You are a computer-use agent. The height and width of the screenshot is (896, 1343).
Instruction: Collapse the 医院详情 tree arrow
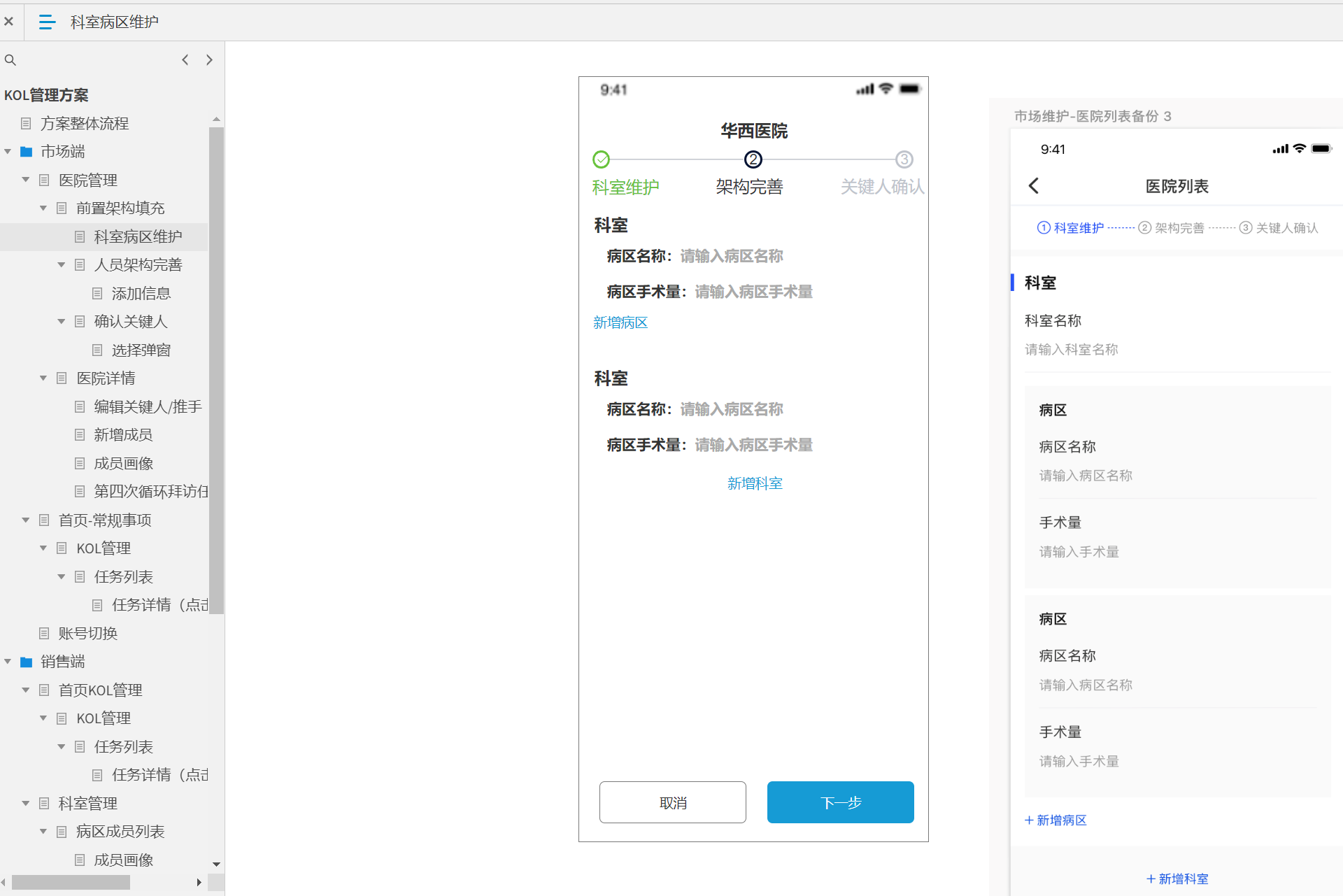click(43, 378)
